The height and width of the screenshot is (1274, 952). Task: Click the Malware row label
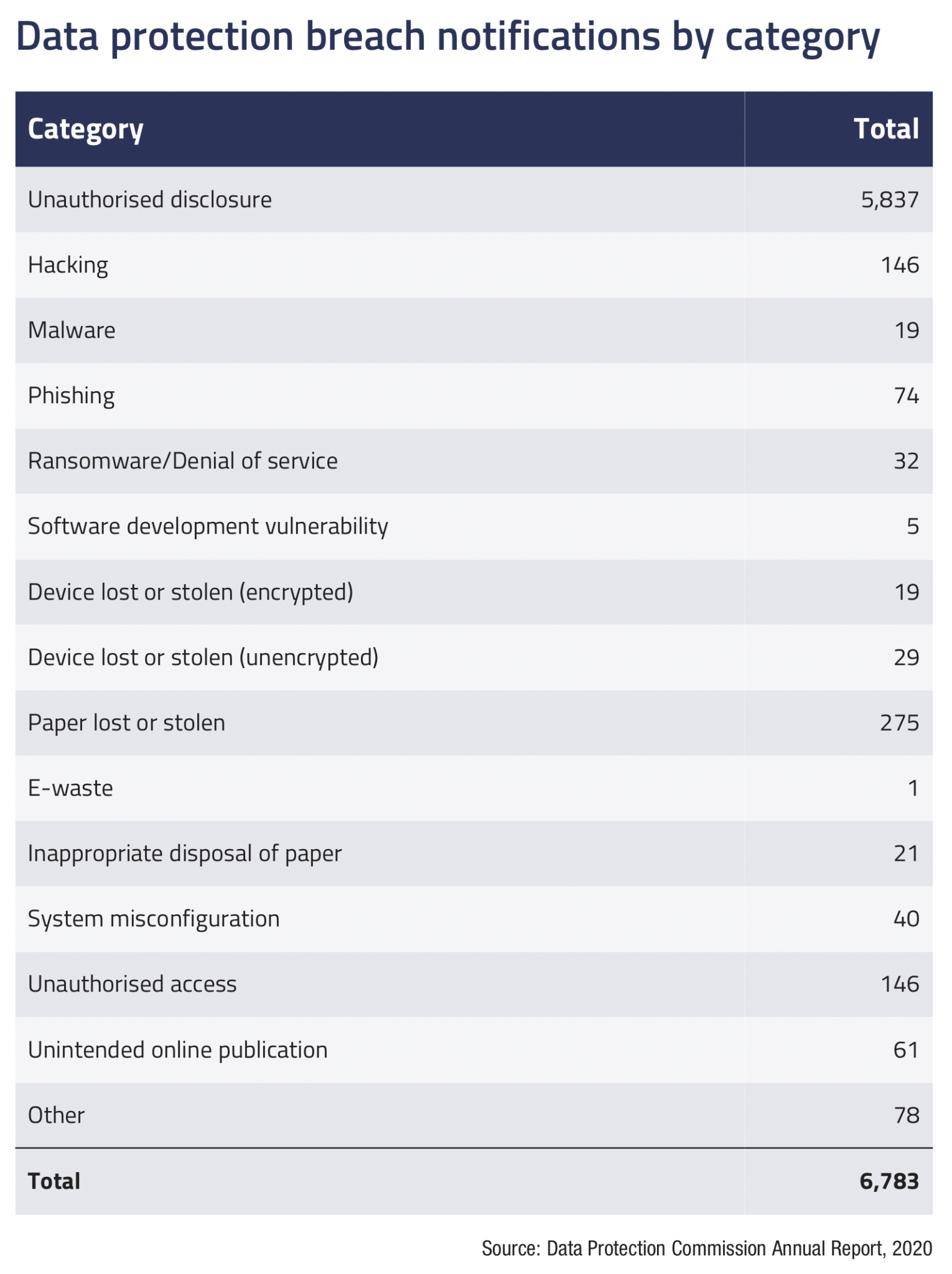click(x=72, y=330)
